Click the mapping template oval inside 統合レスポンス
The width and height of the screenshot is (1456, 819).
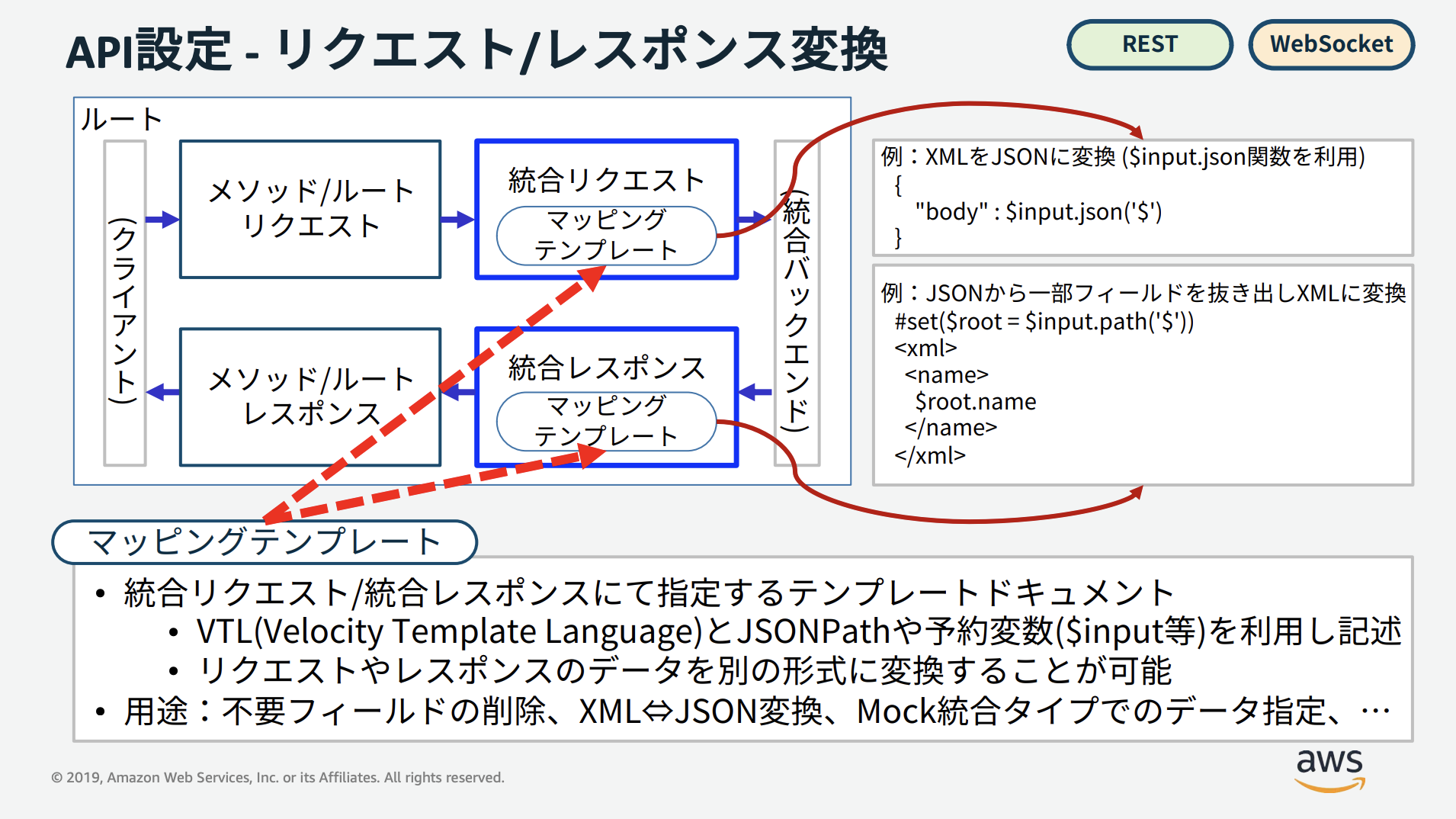pyautogui.click(x=606, y=421)
